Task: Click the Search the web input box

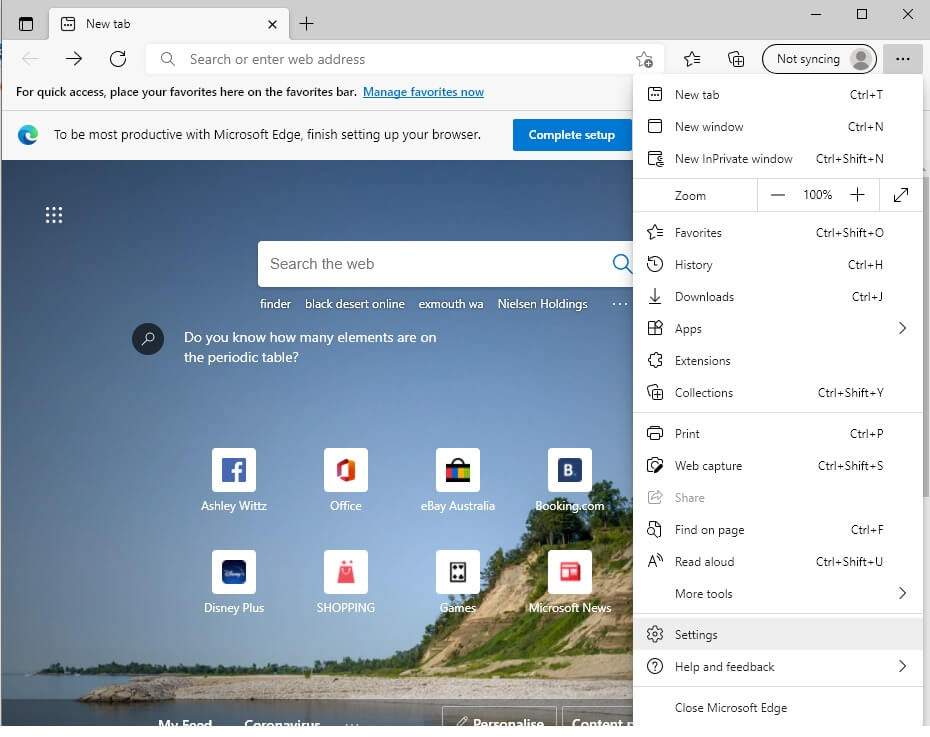Action: 435,264
